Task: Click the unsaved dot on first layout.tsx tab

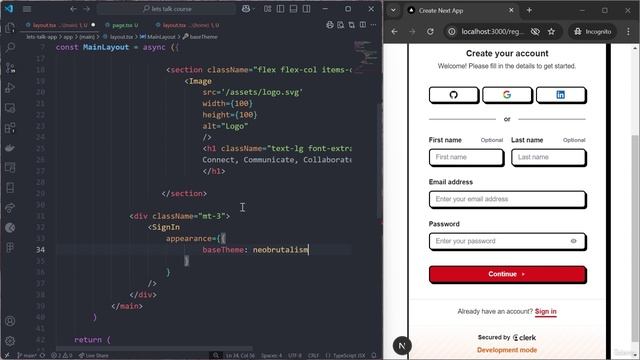Action: tap(93, 25)
